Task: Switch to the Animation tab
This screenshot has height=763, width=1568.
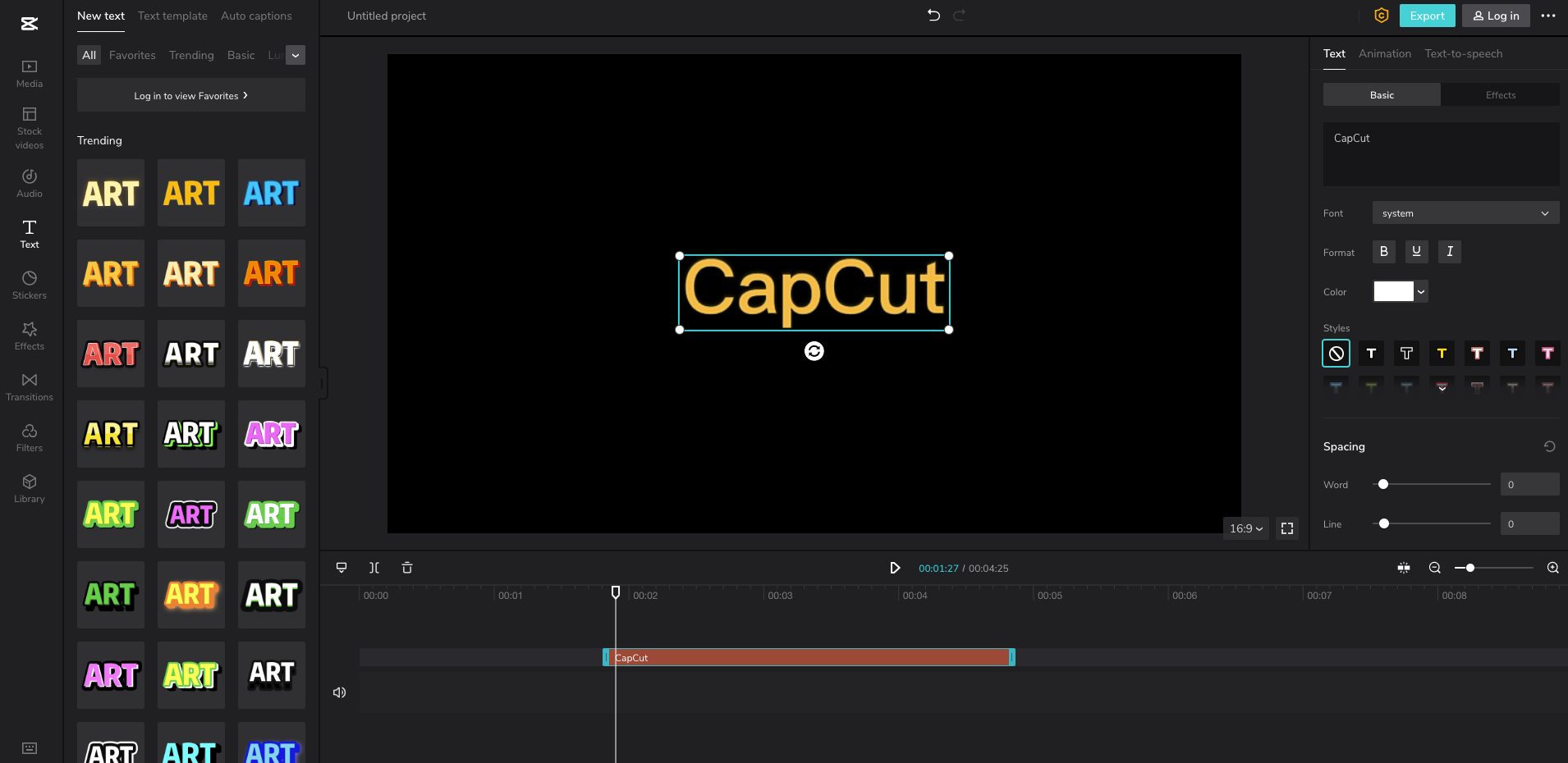Action: click(1385, 53)
